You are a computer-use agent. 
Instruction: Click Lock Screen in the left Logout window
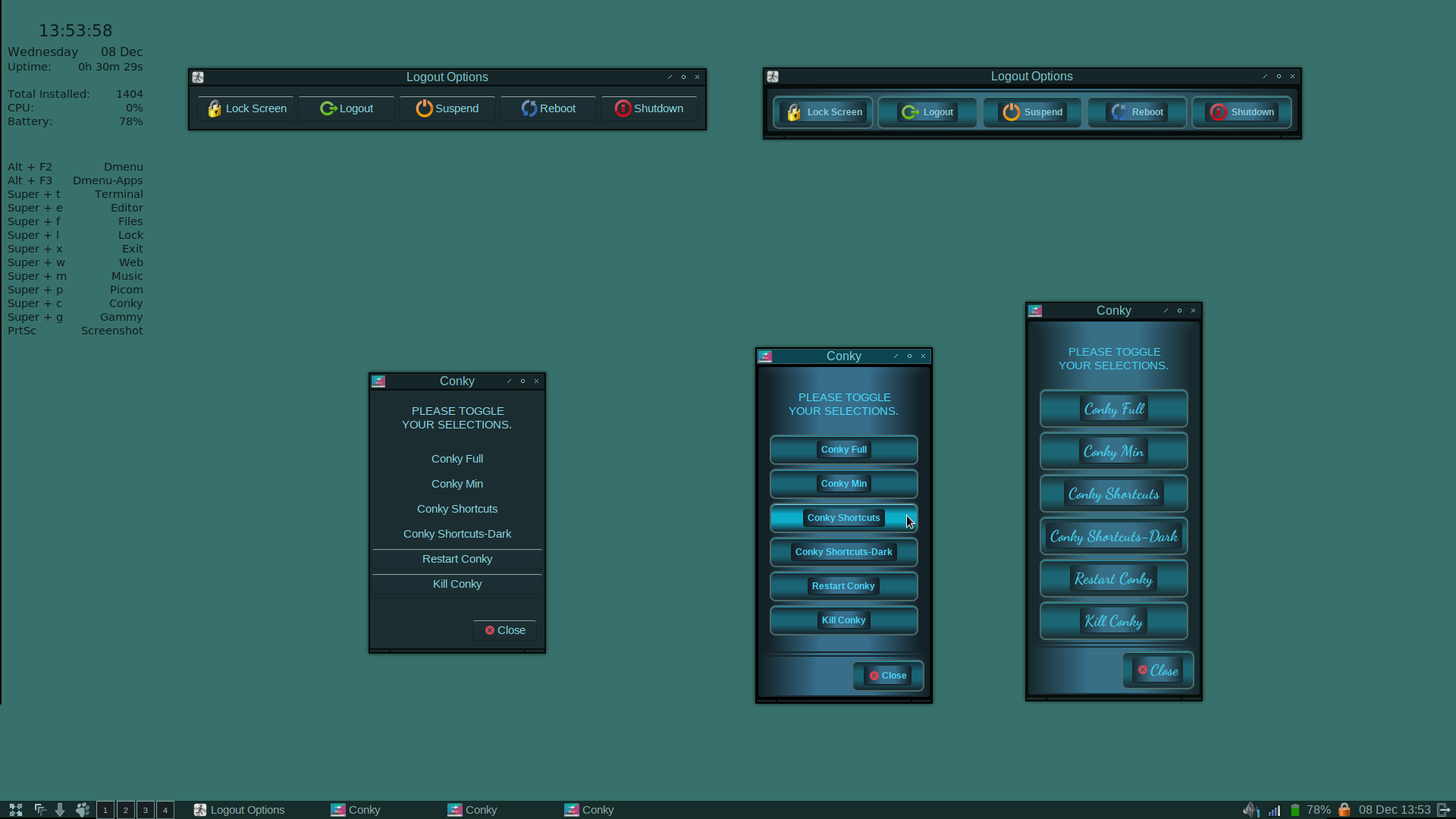coord(246,108)
